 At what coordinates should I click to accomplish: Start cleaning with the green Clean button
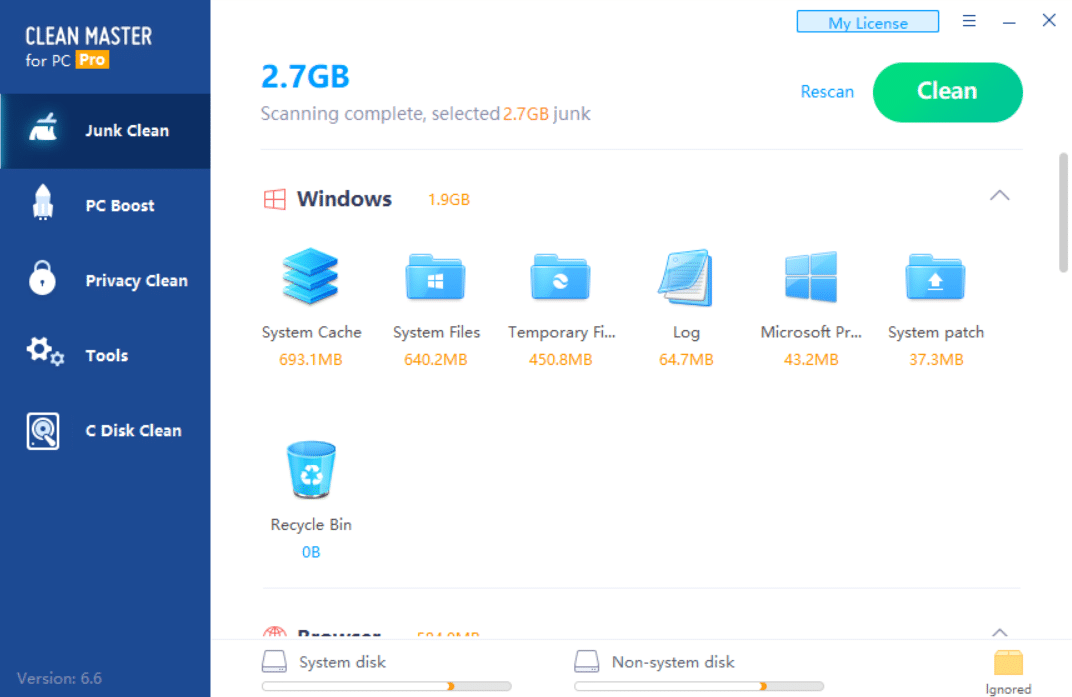click(948, 92)
